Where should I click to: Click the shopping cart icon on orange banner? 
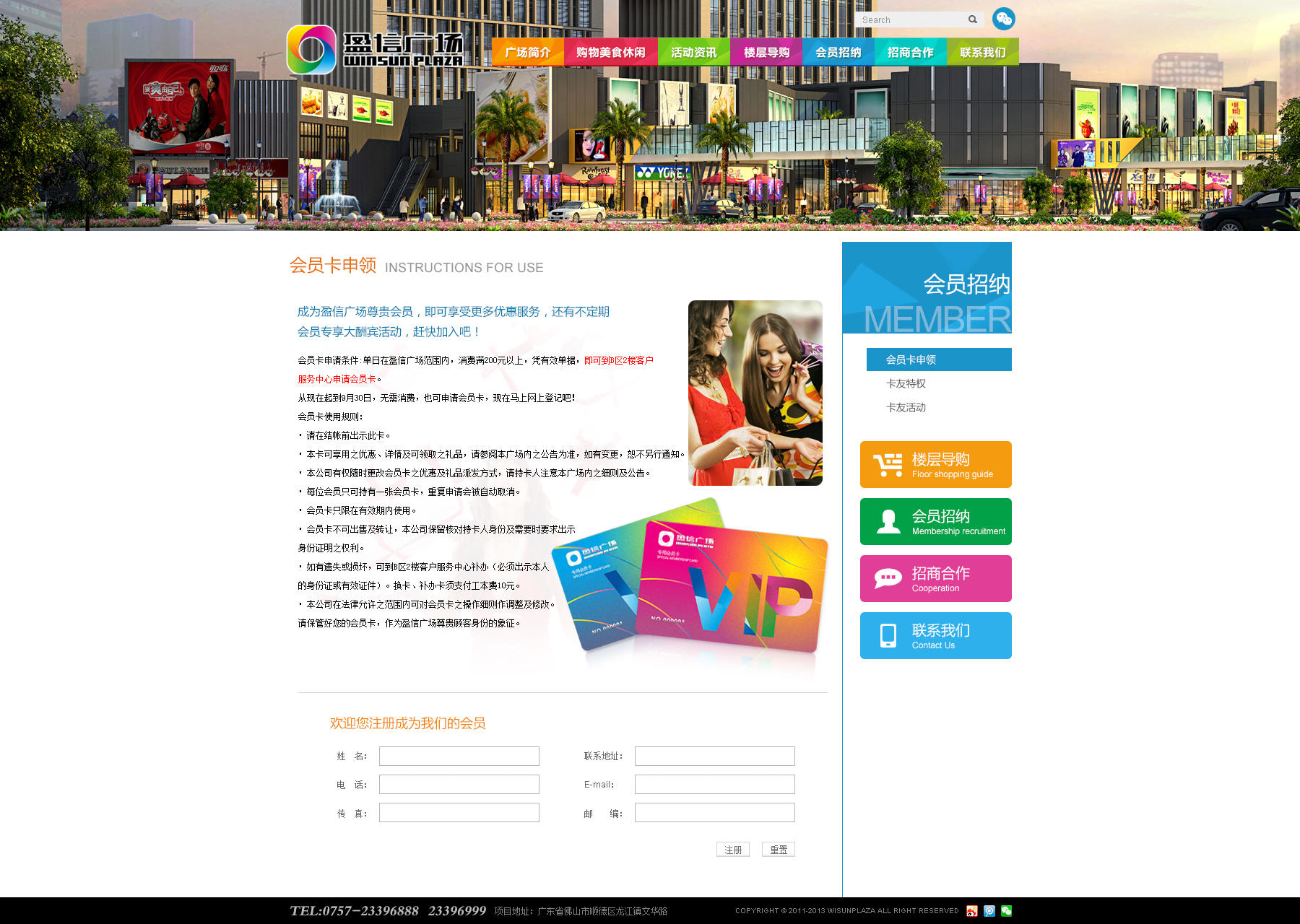[888, 465]
